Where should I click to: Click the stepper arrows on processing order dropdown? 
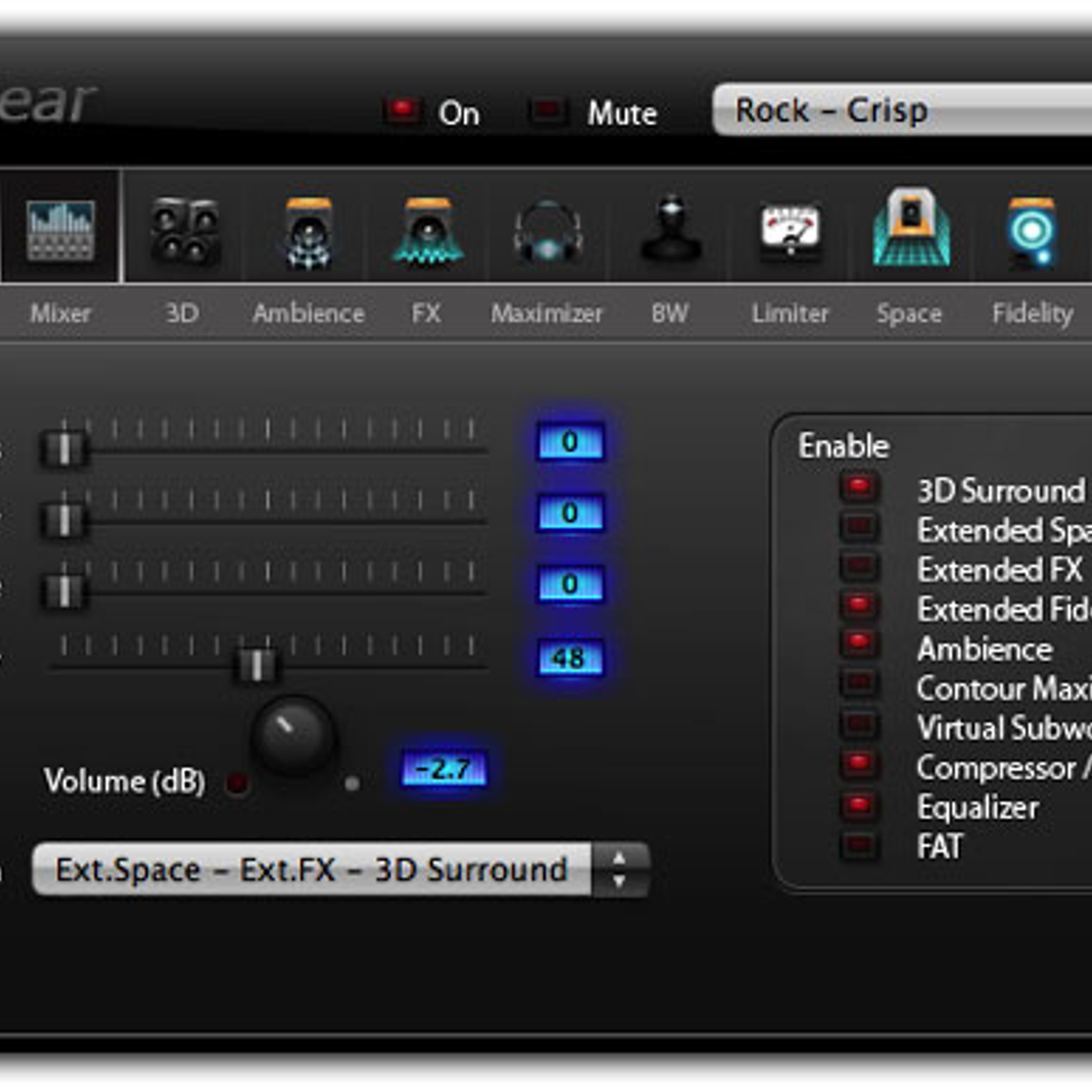pos(619,870)
